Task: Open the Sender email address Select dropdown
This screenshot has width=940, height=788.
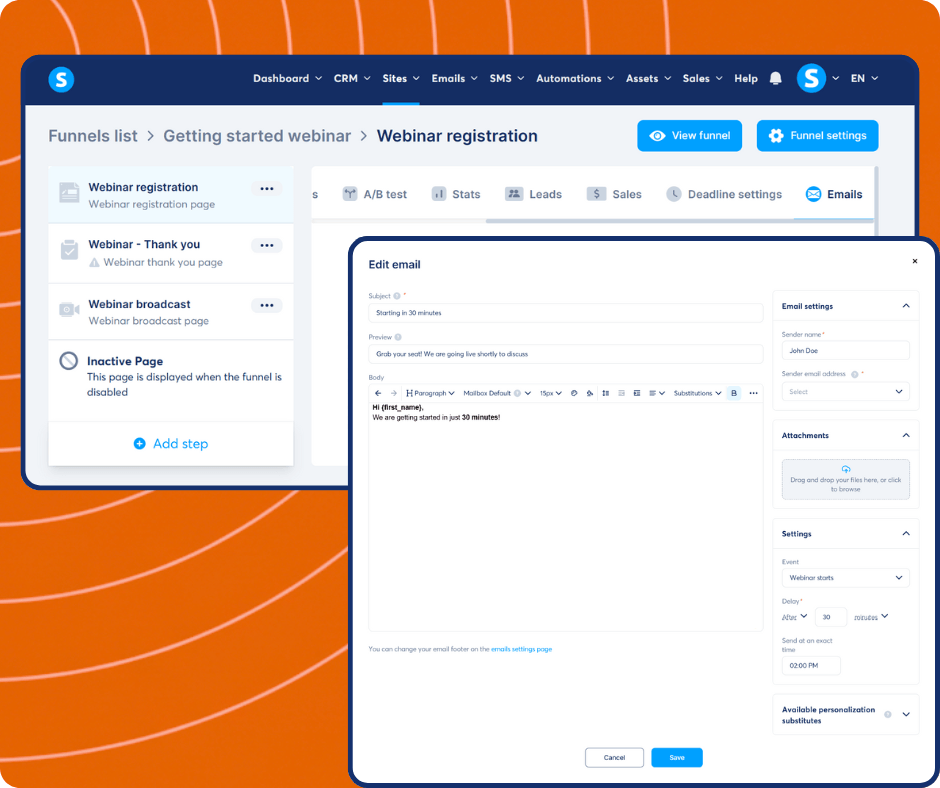Action: coord(845,392)
